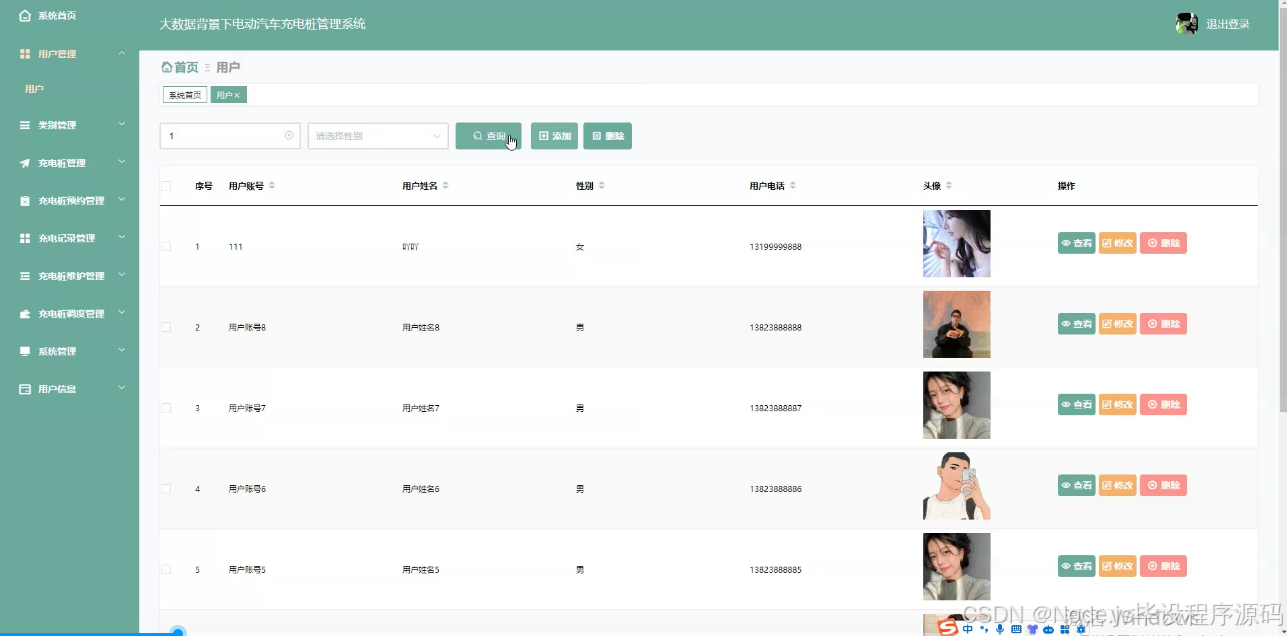Image resolution: width=1287 pixels, height=636 pixels.
Task: Tick the checkbox for 用户账号5 row
Action: tap(166, 569)
